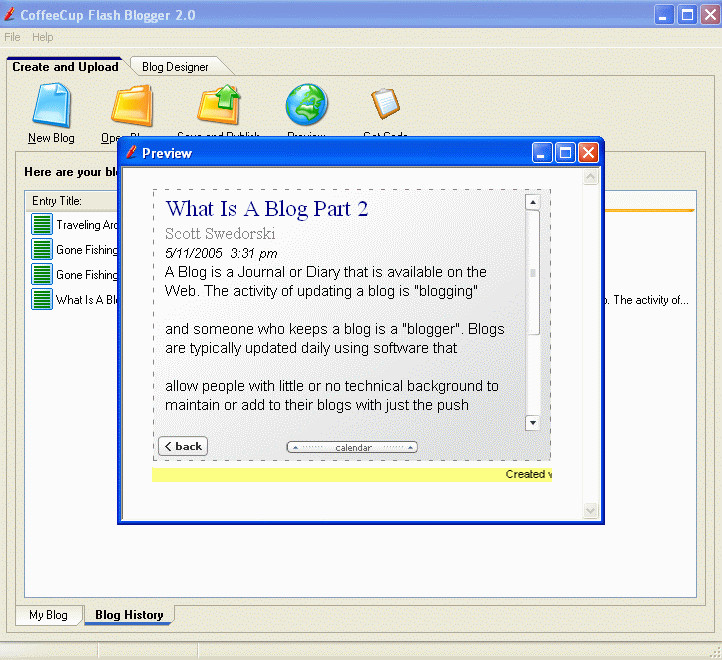Click the "The activity of..." excerpt text
Screen dimensions: 722x660
click(x=651, y=300)
